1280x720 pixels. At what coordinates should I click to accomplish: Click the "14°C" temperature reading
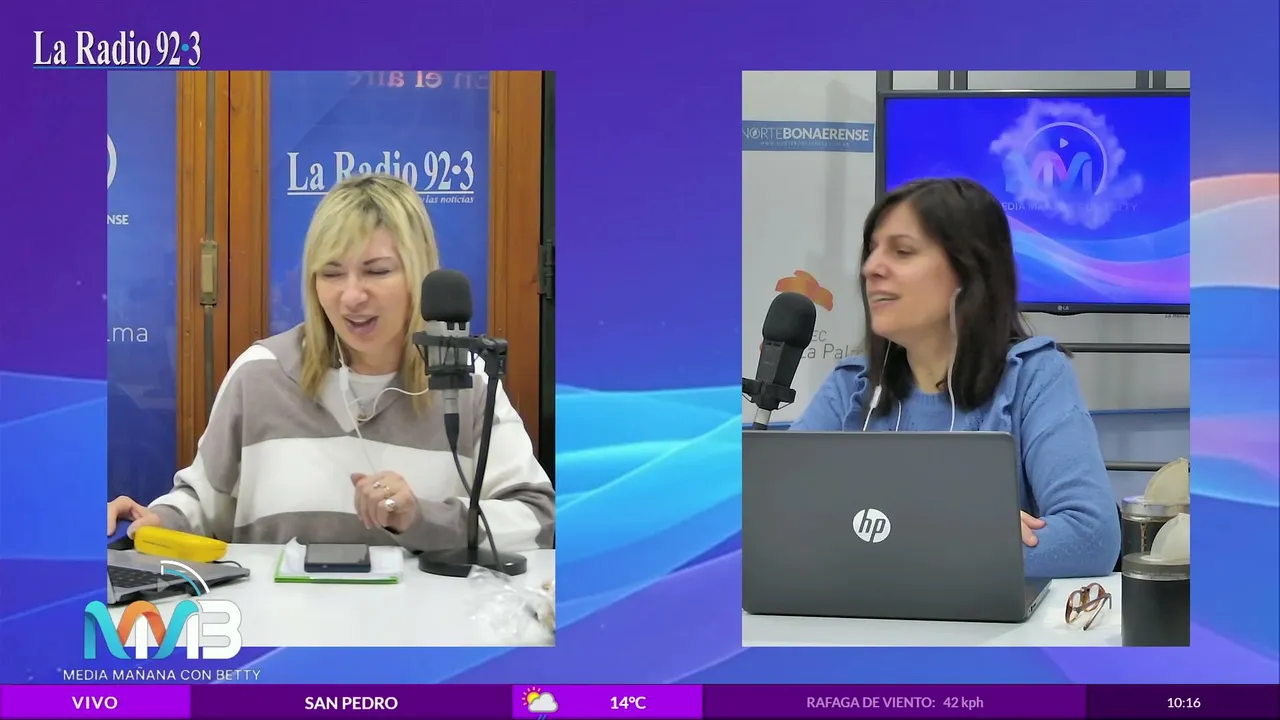tap(628, 702)
